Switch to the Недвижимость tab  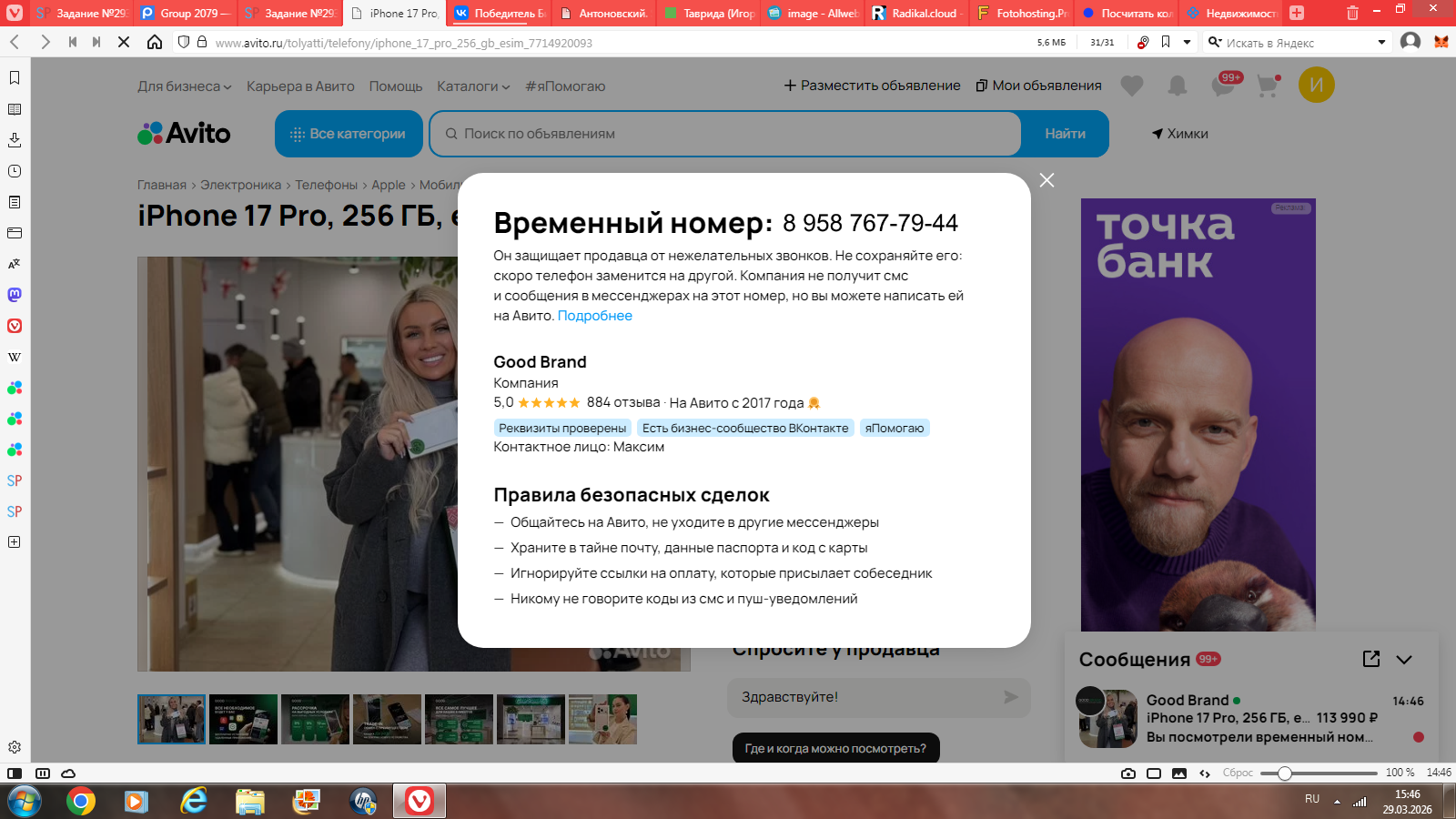tap(1231, 14)
